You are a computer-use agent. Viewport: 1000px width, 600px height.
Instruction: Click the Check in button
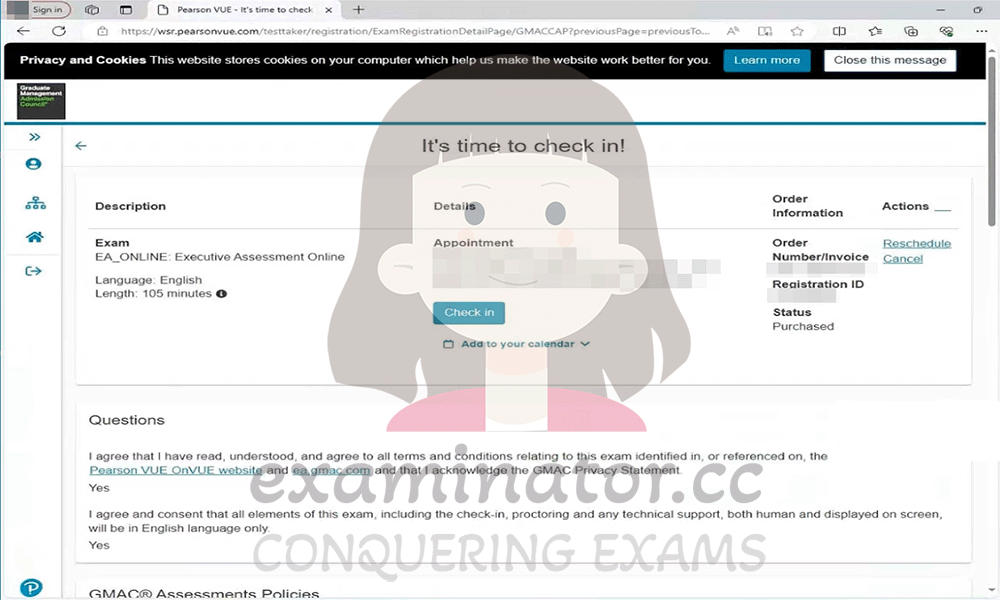click(469, 312)
